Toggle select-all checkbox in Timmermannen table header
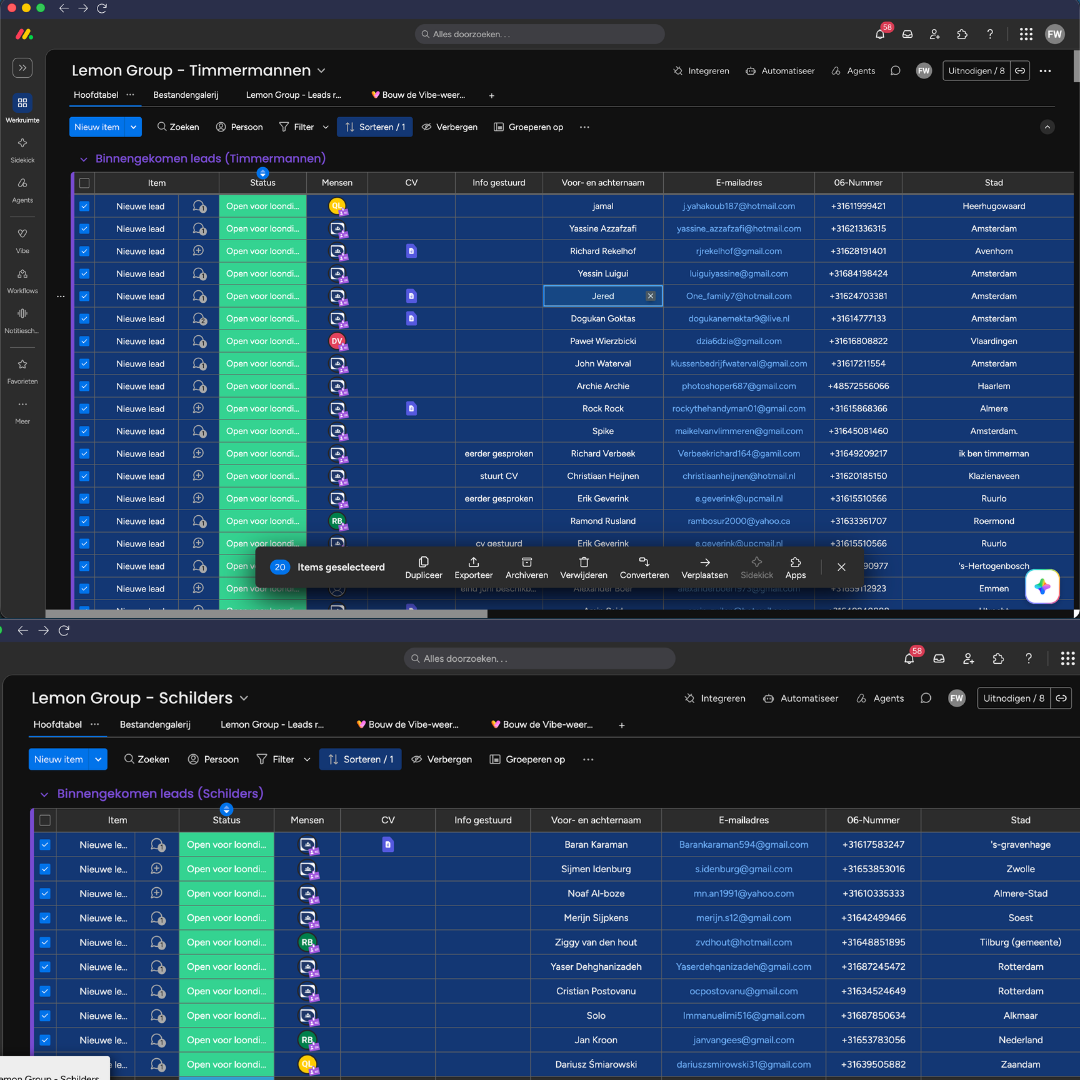Viewport: 1080px width, 1080px height. pos(84,183)
